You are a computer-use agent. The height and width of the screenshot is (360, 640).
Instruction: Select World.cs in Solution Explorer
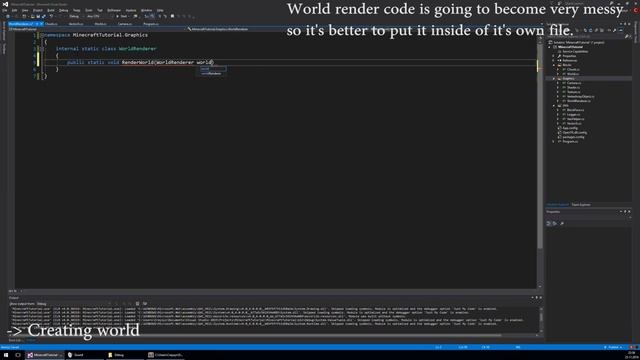tap(573, 74)
